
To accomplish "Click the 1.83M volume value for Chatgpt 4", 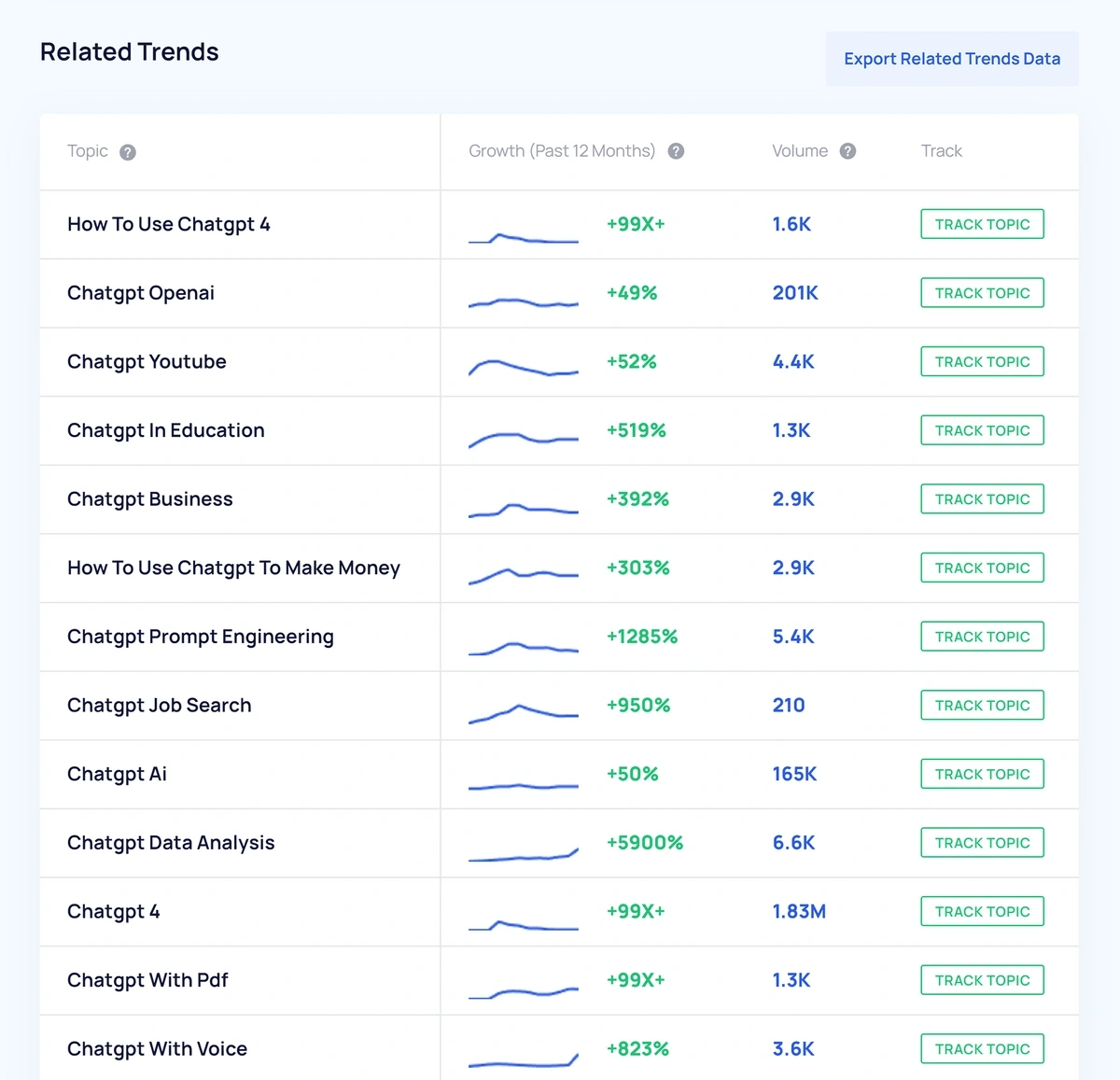I will click(x=799, y=912).
